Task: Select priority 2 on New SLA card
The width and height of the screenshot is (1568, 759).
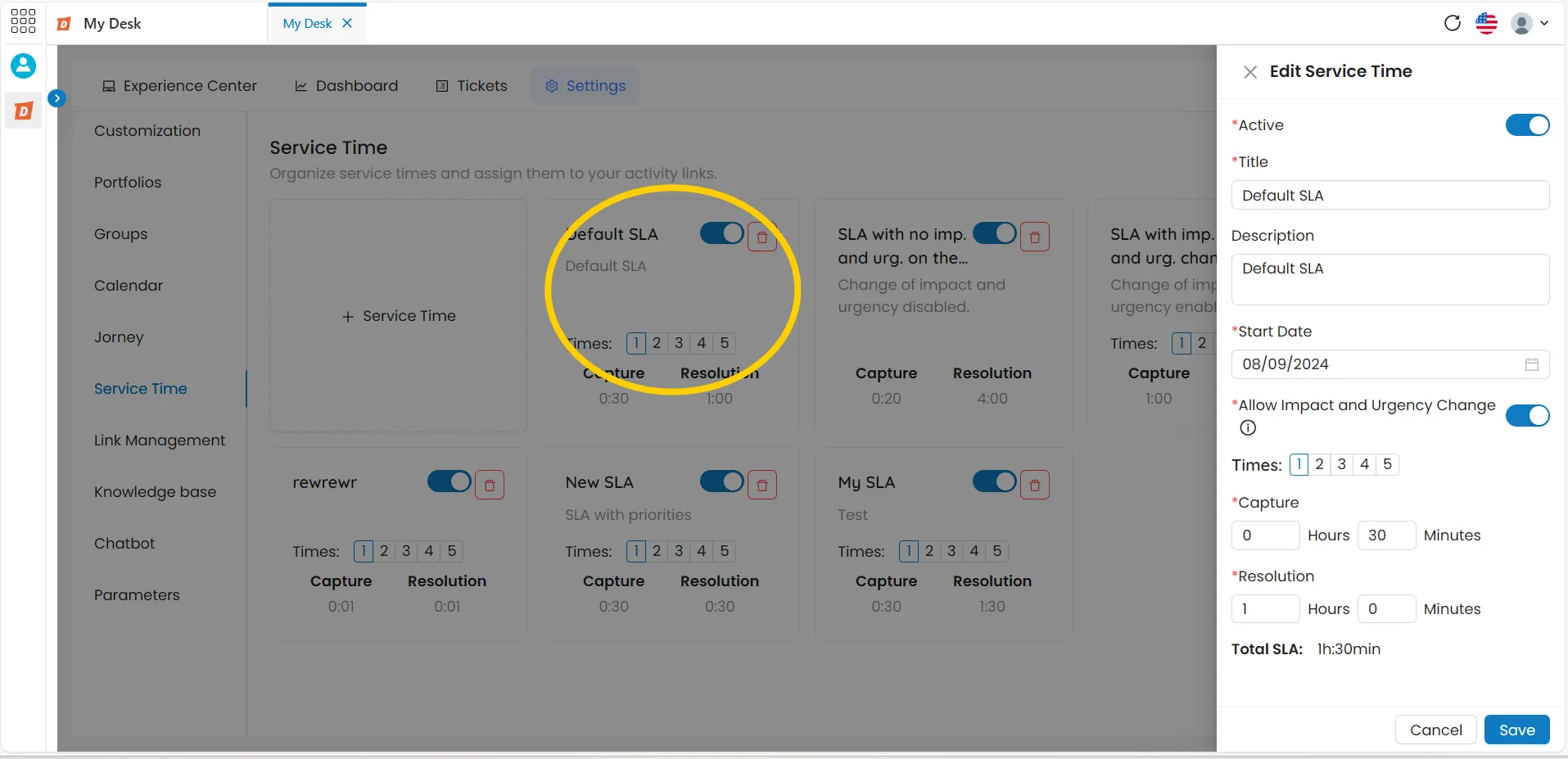Action: 657,551
